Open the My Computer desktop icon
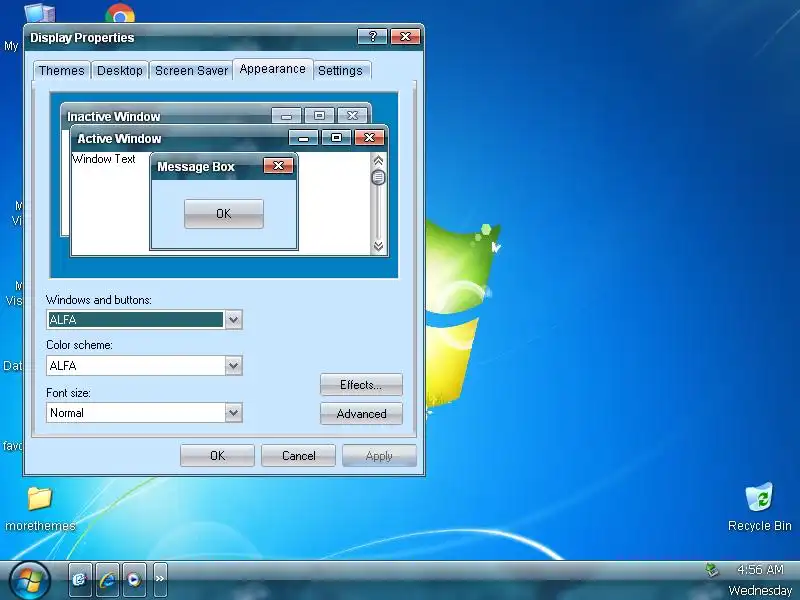 point(38,13)
